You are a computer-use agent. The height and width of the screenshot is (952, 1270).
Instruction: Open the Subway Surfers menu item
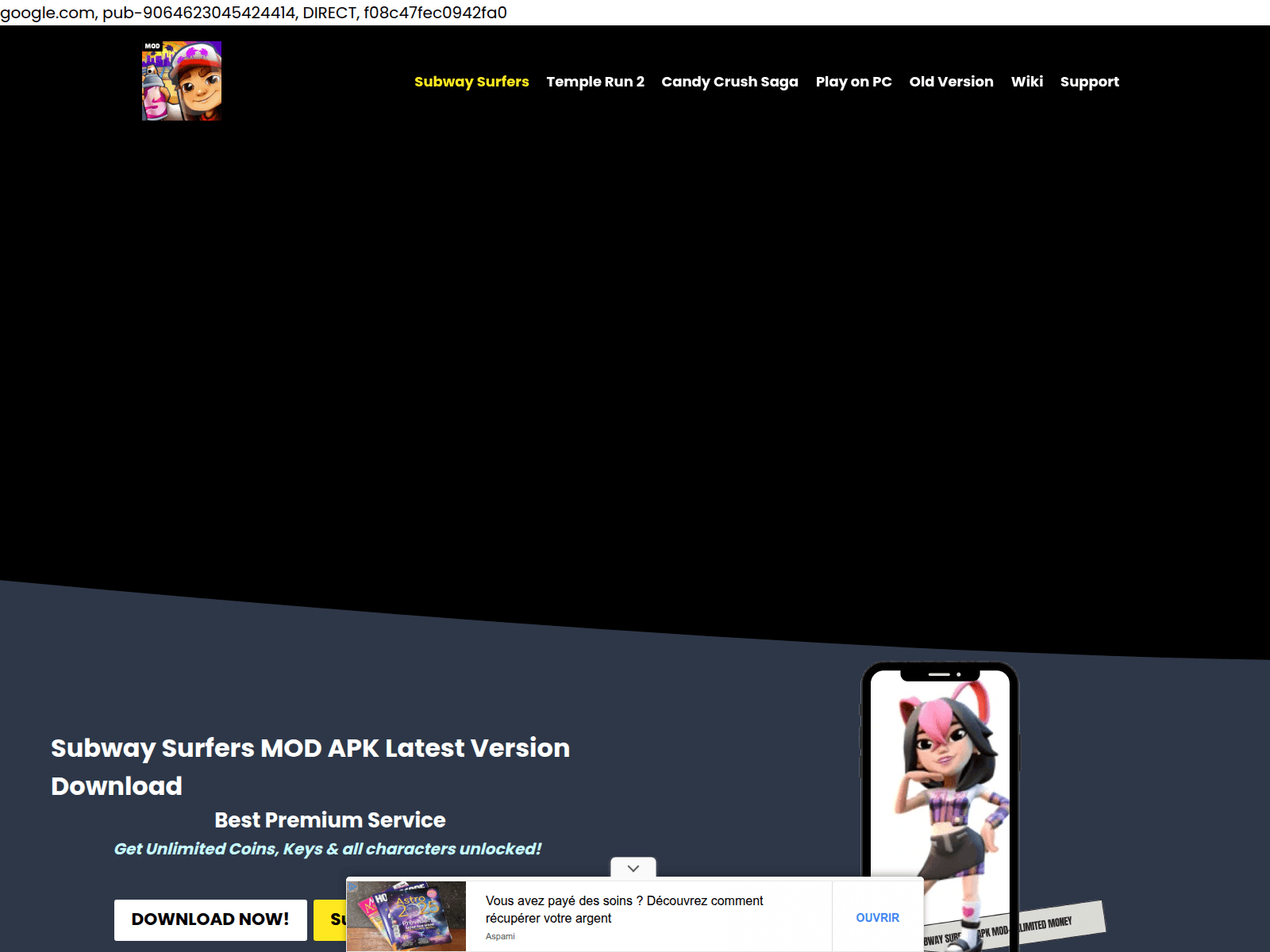pyautogui.click(x=471, y=82)
